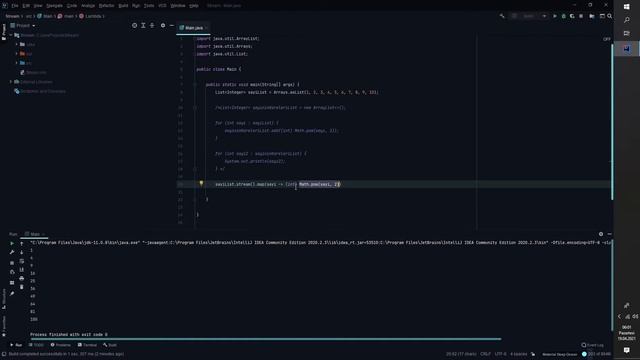Viewport: 640px width, 360px height.
Task: Expand the blue src folder
Action: click(17, 63)
